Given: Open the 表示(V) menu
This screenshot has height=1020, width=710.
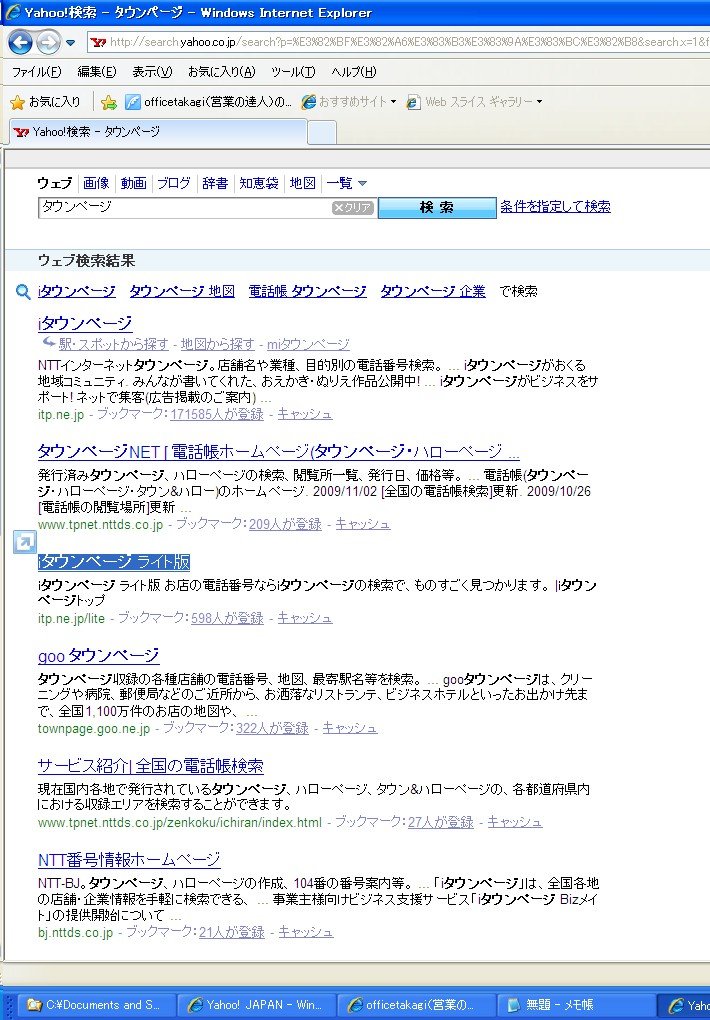Looking at the screenshot, I should tap(152, 72).
